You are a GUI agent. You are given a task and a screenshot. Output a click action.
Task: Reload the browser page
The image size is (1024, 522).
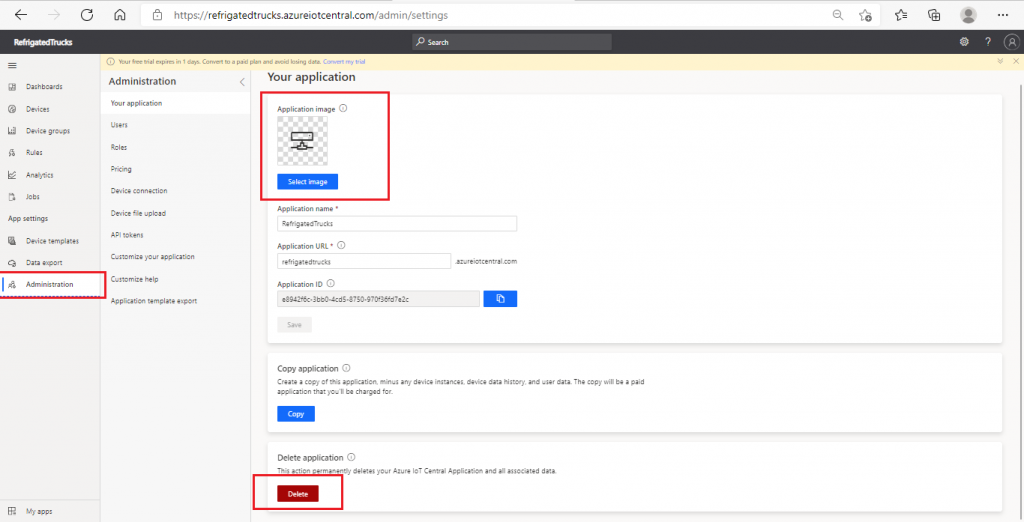tap(86, 15)
